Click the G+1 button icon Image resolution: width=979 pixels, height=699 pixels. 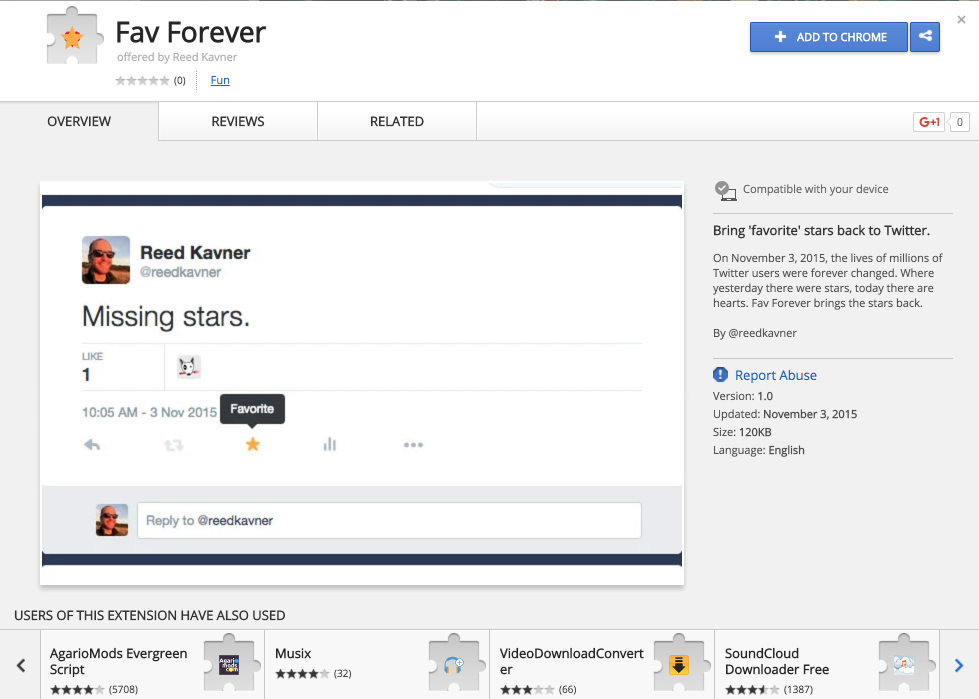pyautogui.click(x=929, y=122)
